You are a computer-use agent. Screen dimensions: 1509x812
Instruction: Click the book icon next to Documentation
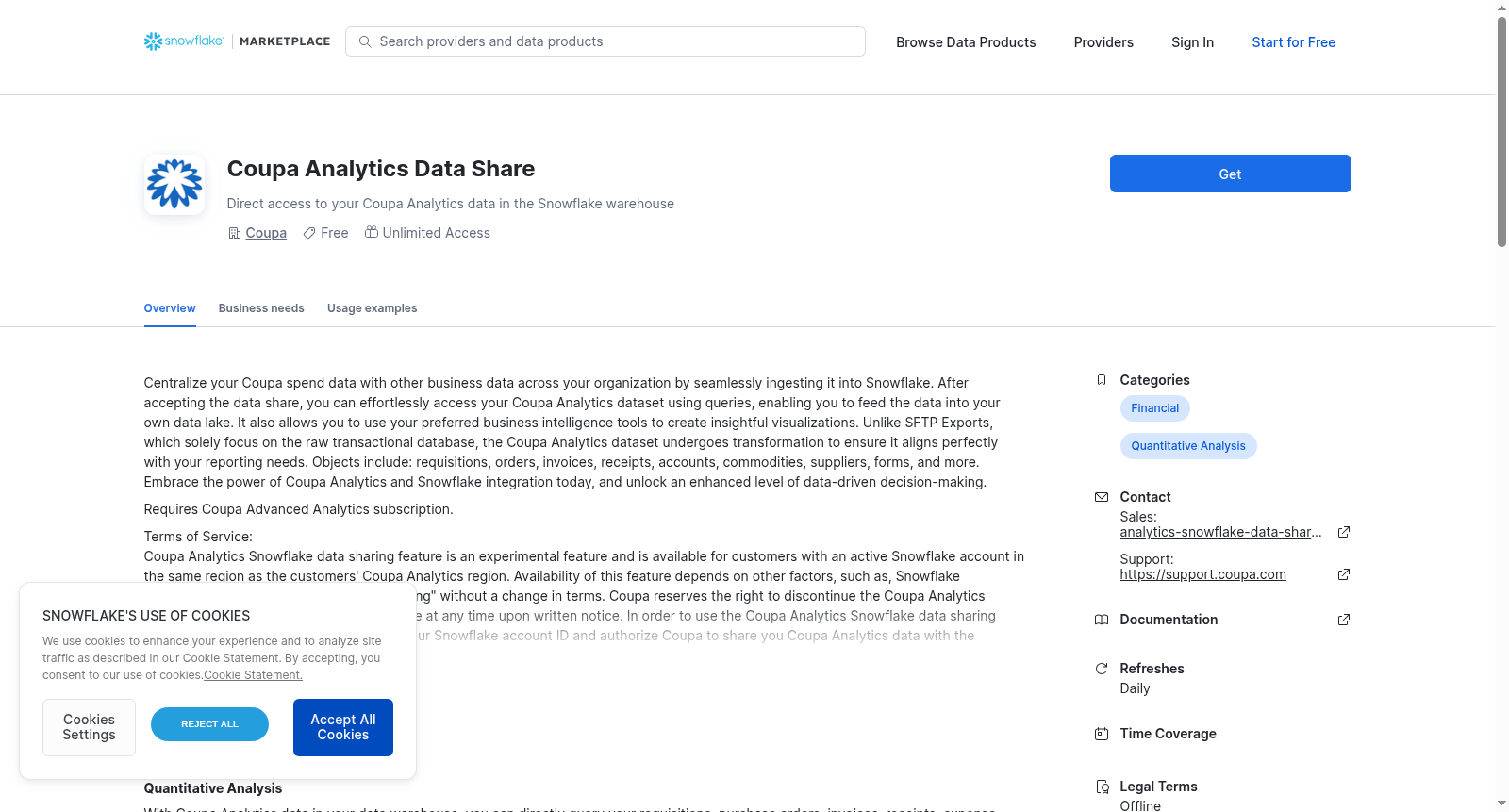(x=1102, y=620)
